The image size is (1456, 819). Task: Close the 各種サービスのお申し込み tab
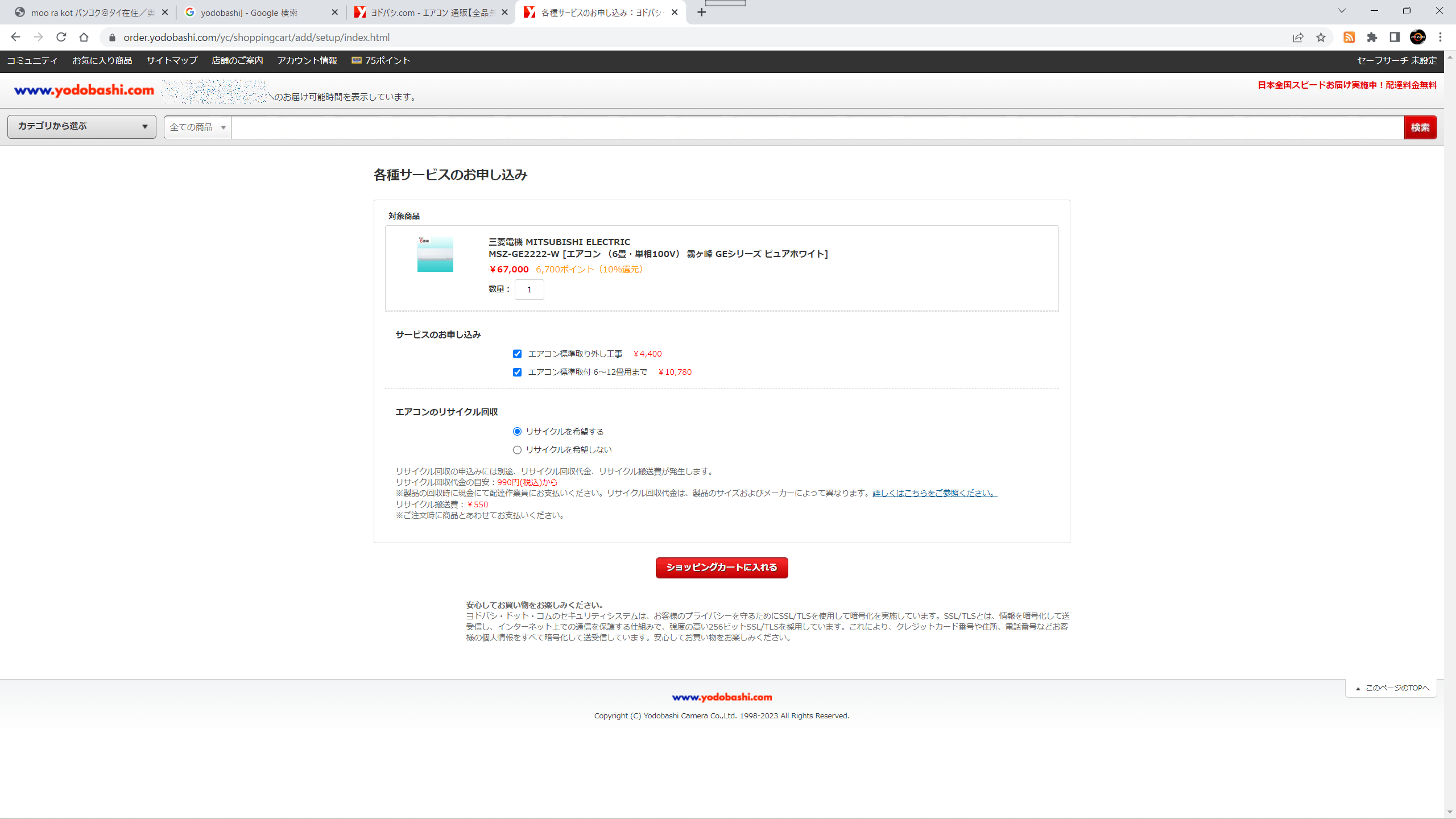coord(675,12)
